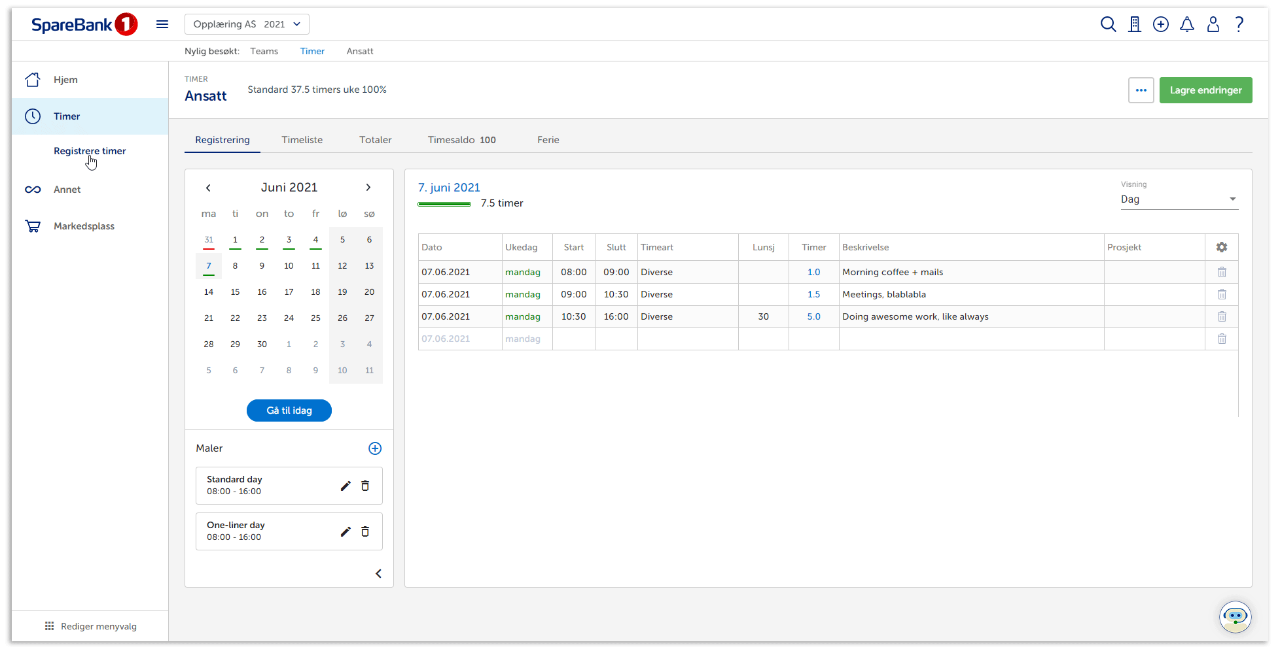Switch to the Timeliste tab
Image resolution: width=1280 pixels, height=653 pixels.
(302, 140)
